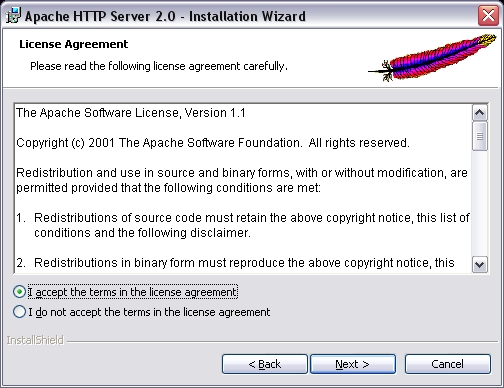The width and height of the screenshot is (504, 388).
Task: Close the Installation Wizard window
Action: click(488, 16)
